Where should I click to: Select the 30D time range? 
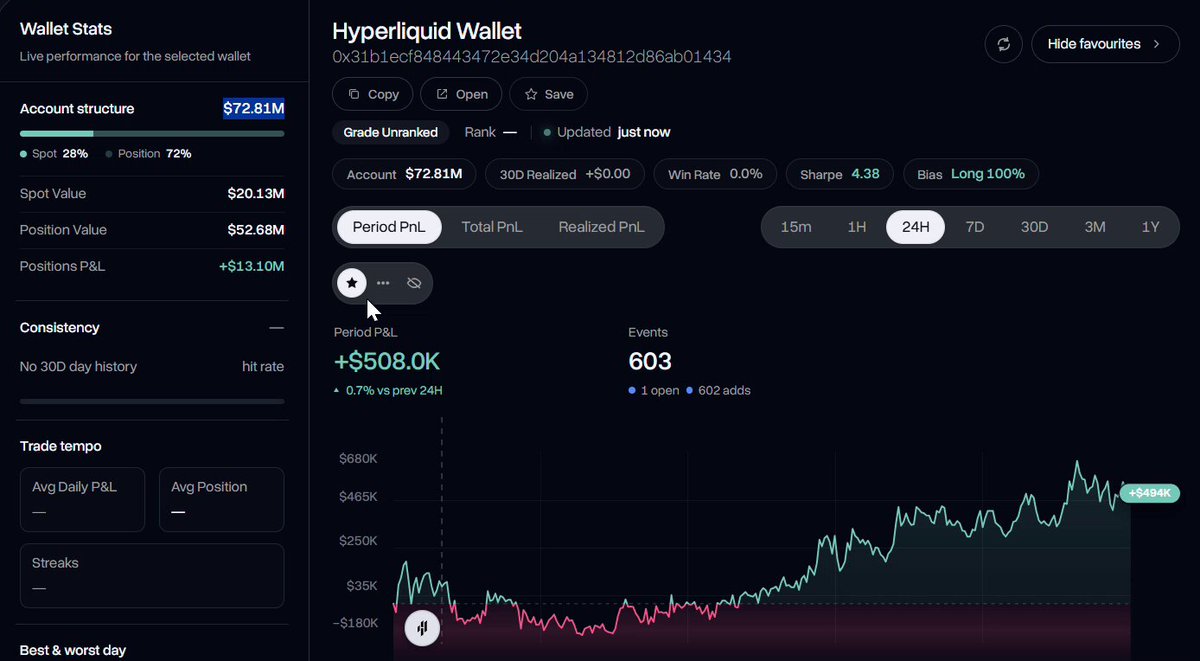(1034, 227)
